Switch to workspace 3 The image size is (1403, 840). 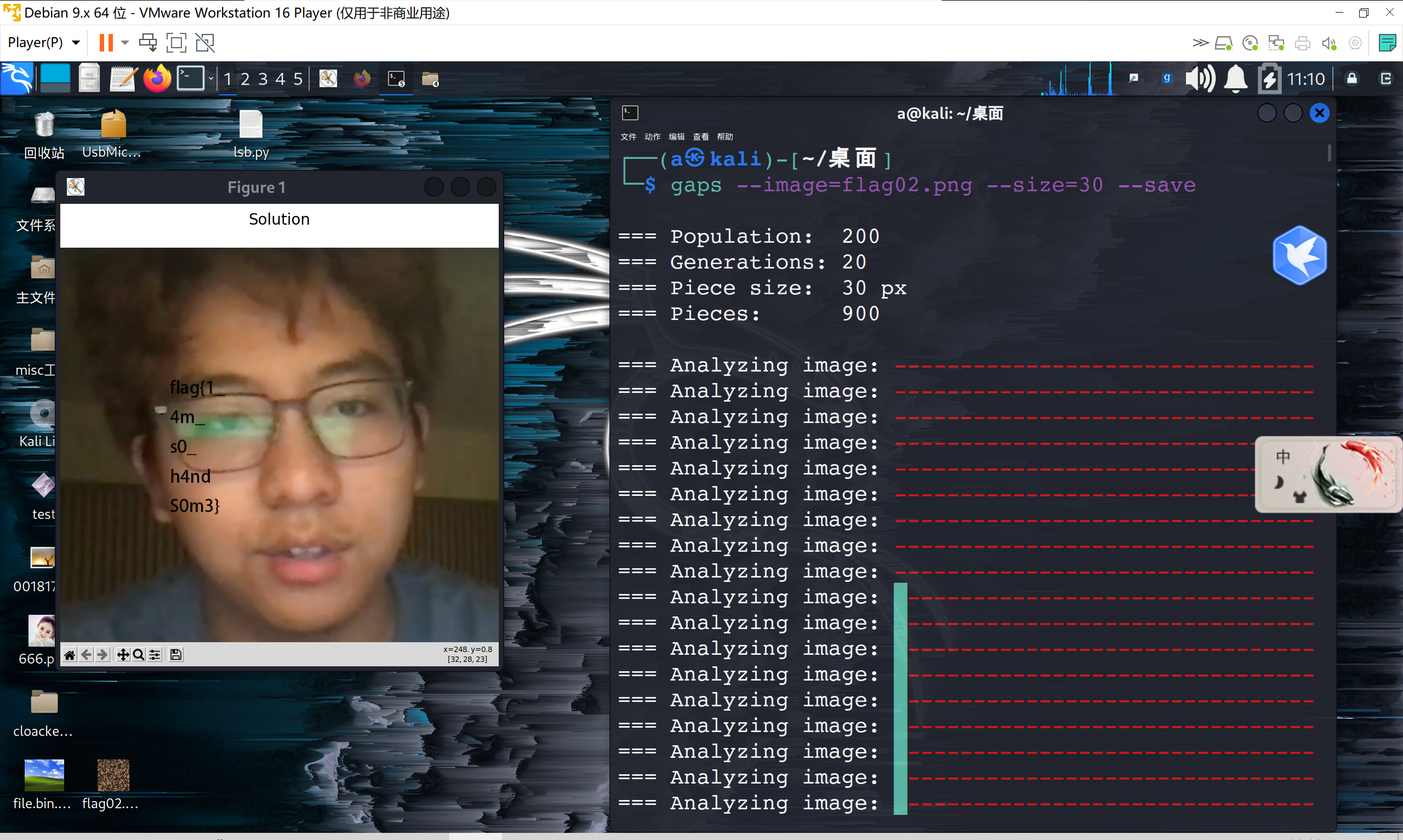263,79
